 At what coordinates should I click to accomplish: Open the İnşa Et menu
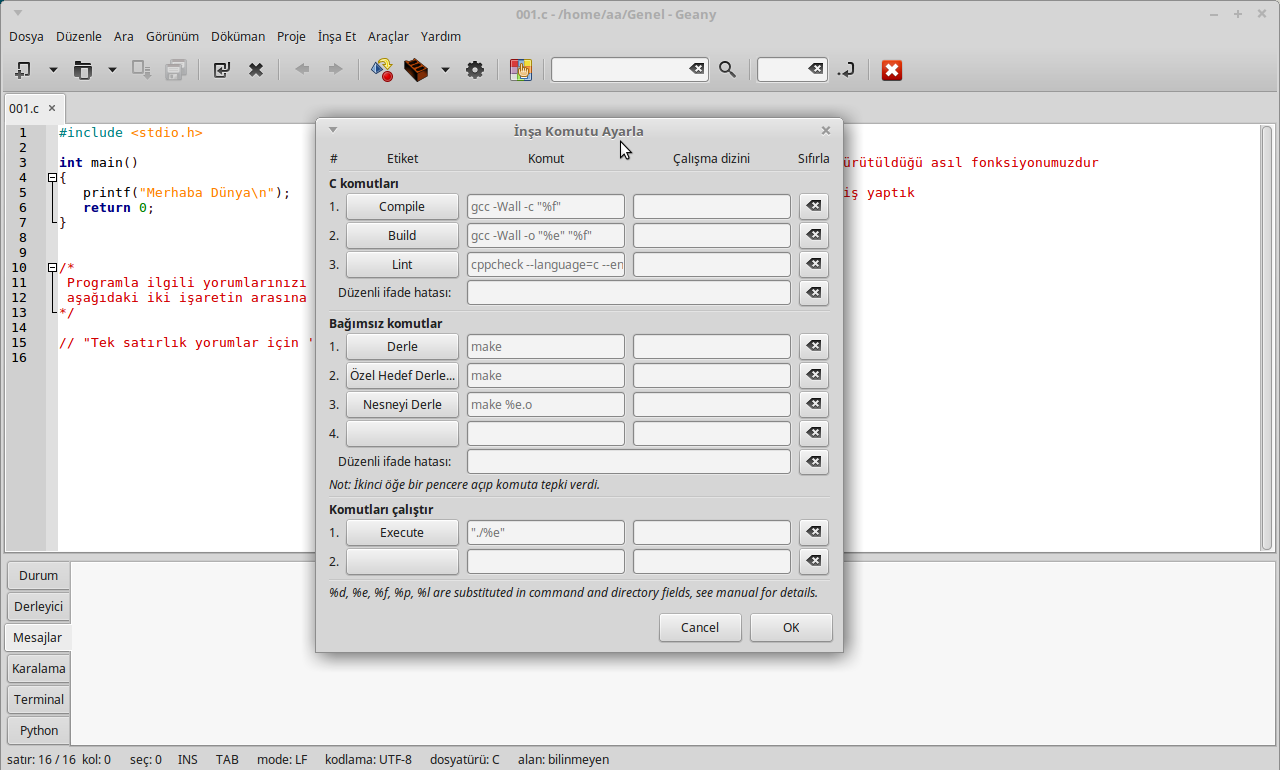[x=337, y=36]
